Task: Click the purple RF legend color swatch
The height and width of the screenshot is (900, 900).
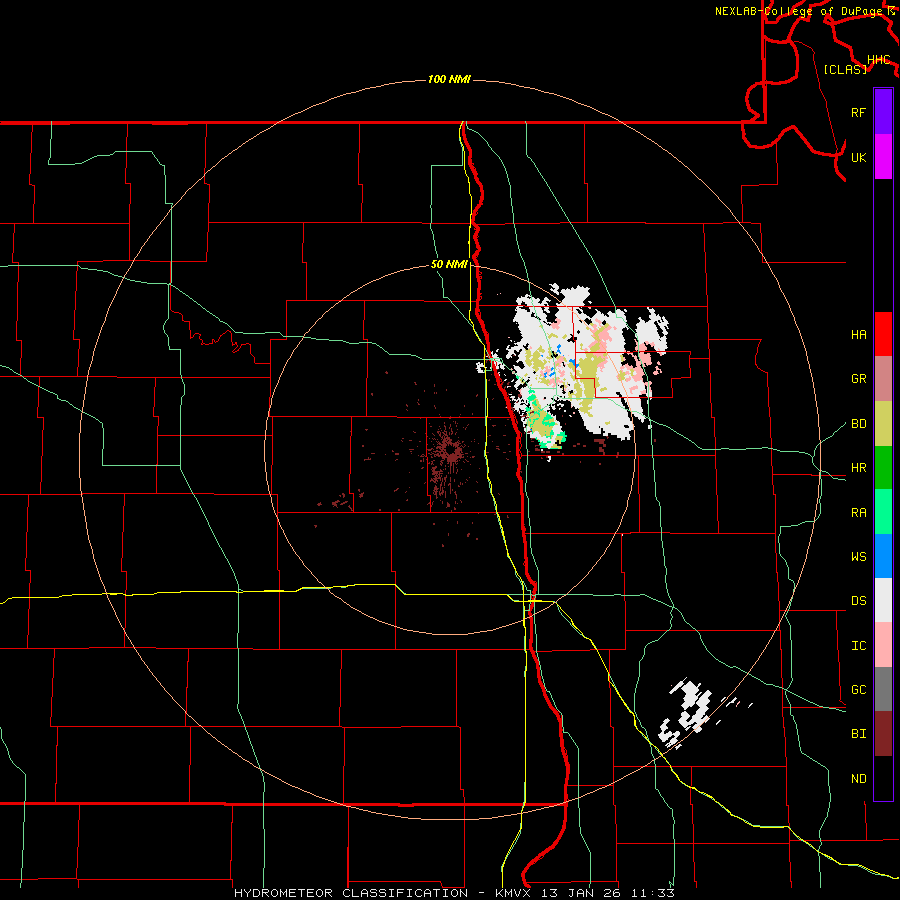Action: point(883,112)
